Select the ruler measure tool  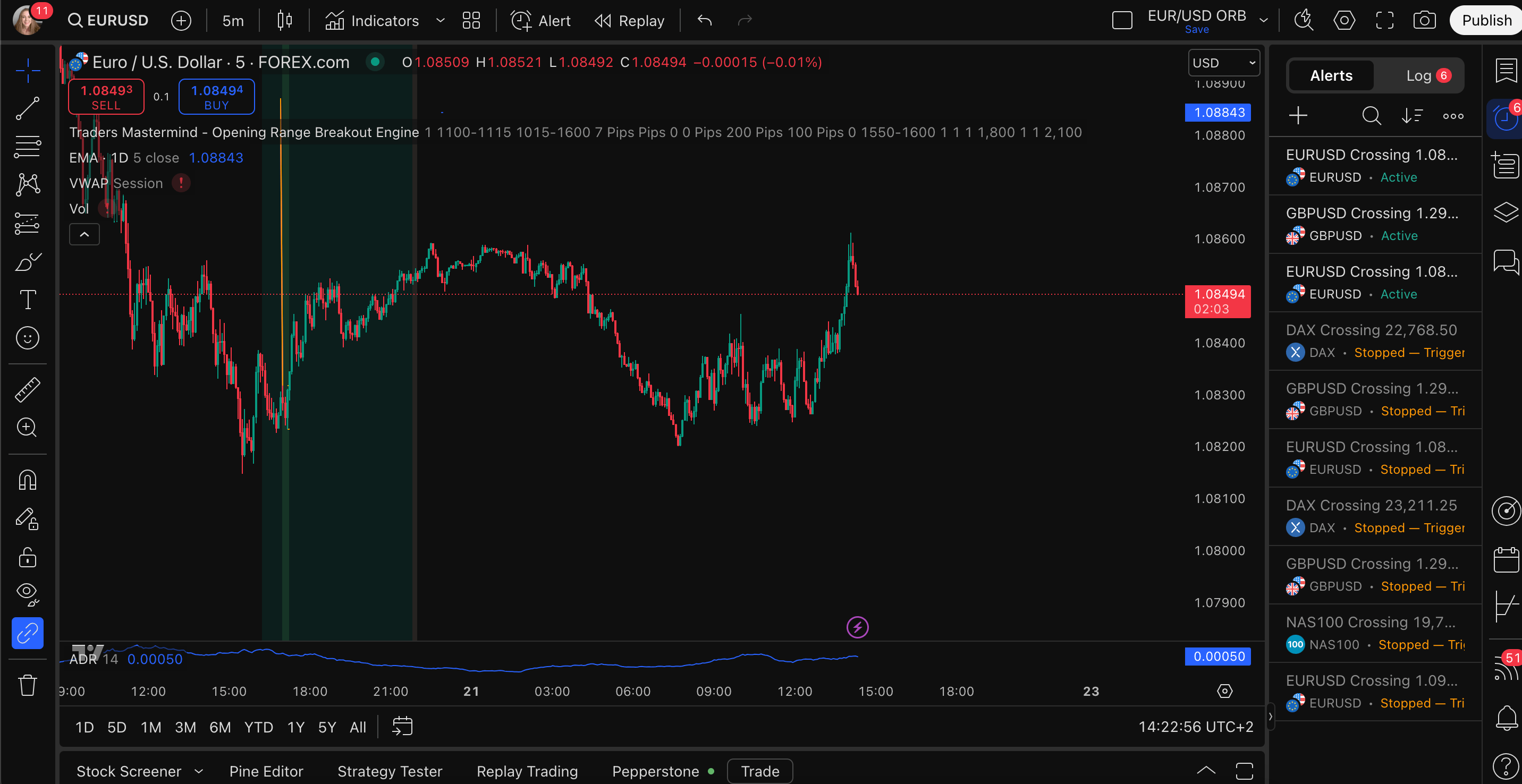click(27, 390)
